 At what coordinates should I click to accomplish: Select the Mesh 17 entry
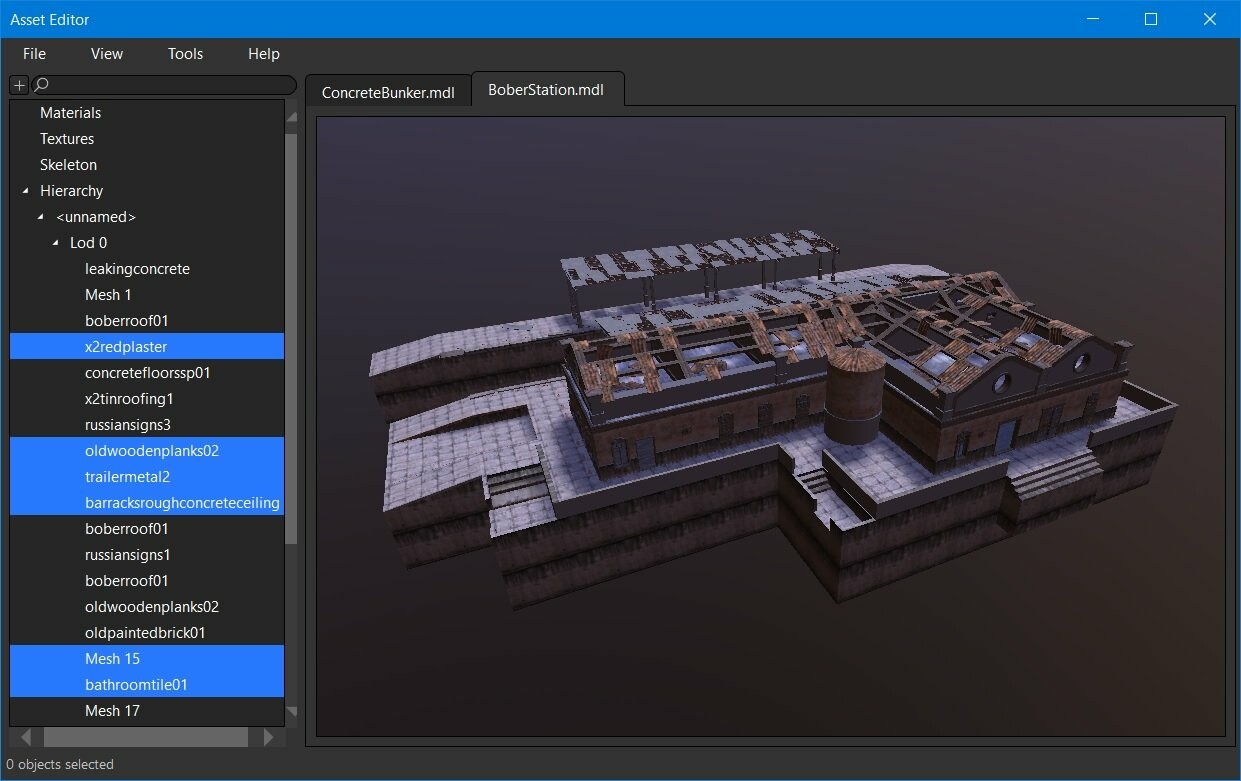click(x=112, y=710)
